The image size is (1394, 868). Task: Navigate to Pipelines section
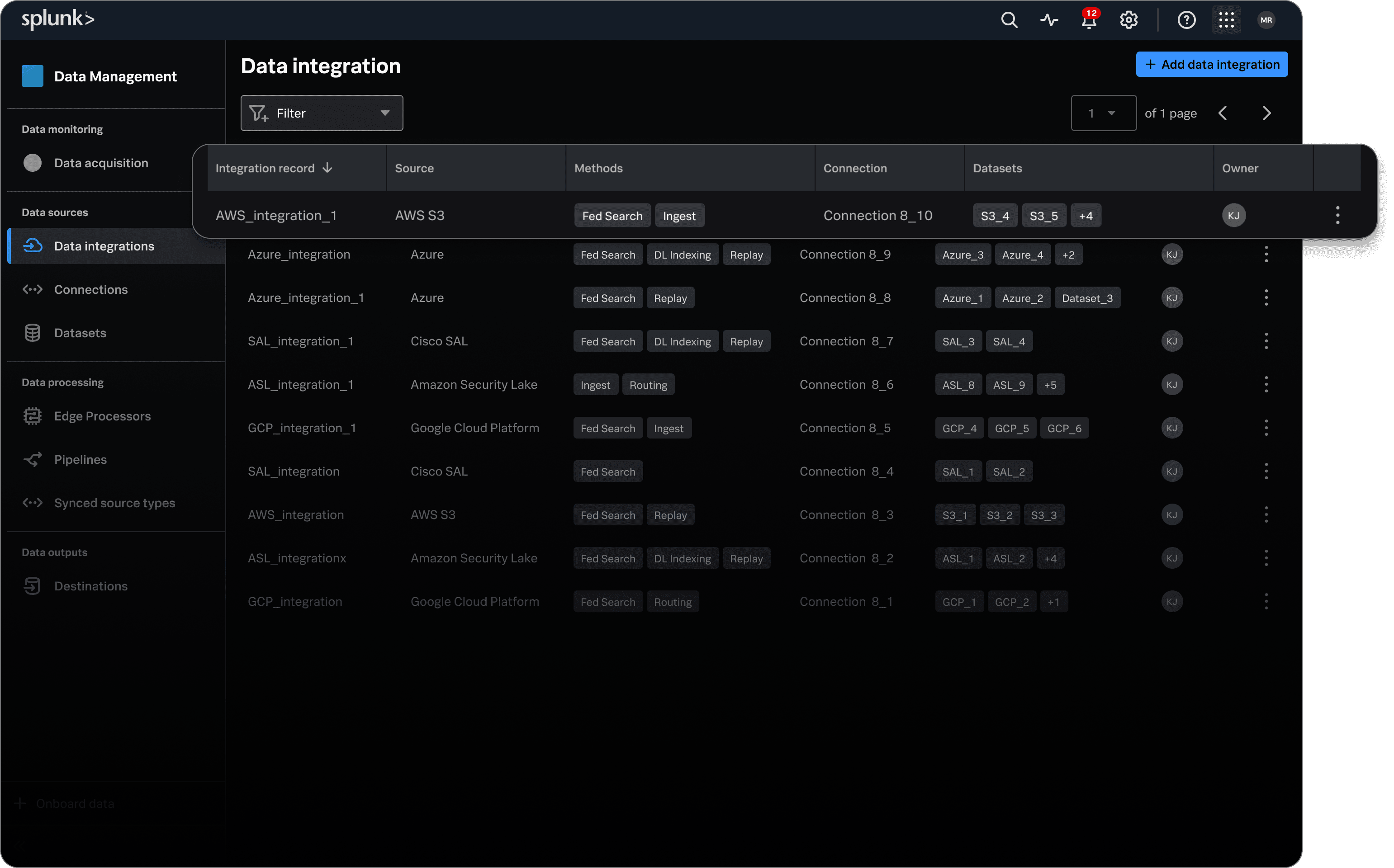81,459
